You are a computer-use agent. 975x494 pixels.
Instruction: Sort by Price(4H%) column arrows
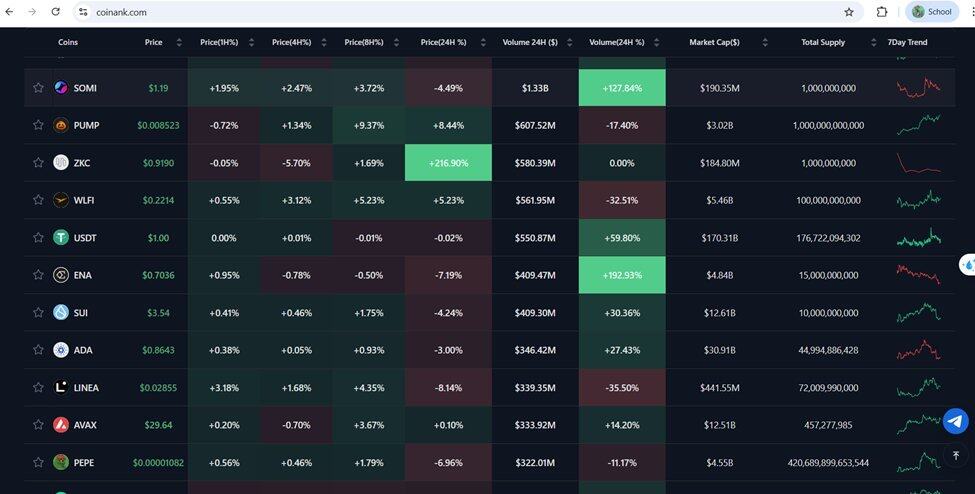pos(324,42)
